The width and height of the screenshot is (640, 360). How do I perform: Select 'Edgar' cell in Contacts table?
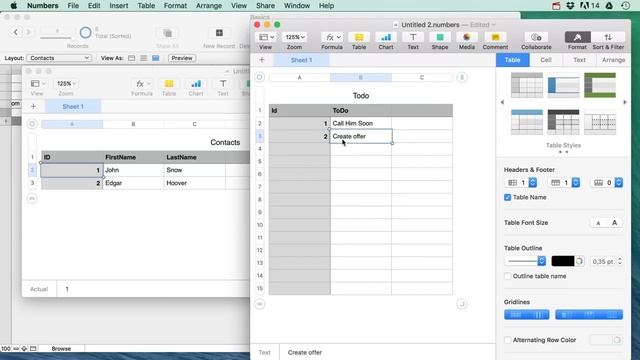tap(133, 183)
